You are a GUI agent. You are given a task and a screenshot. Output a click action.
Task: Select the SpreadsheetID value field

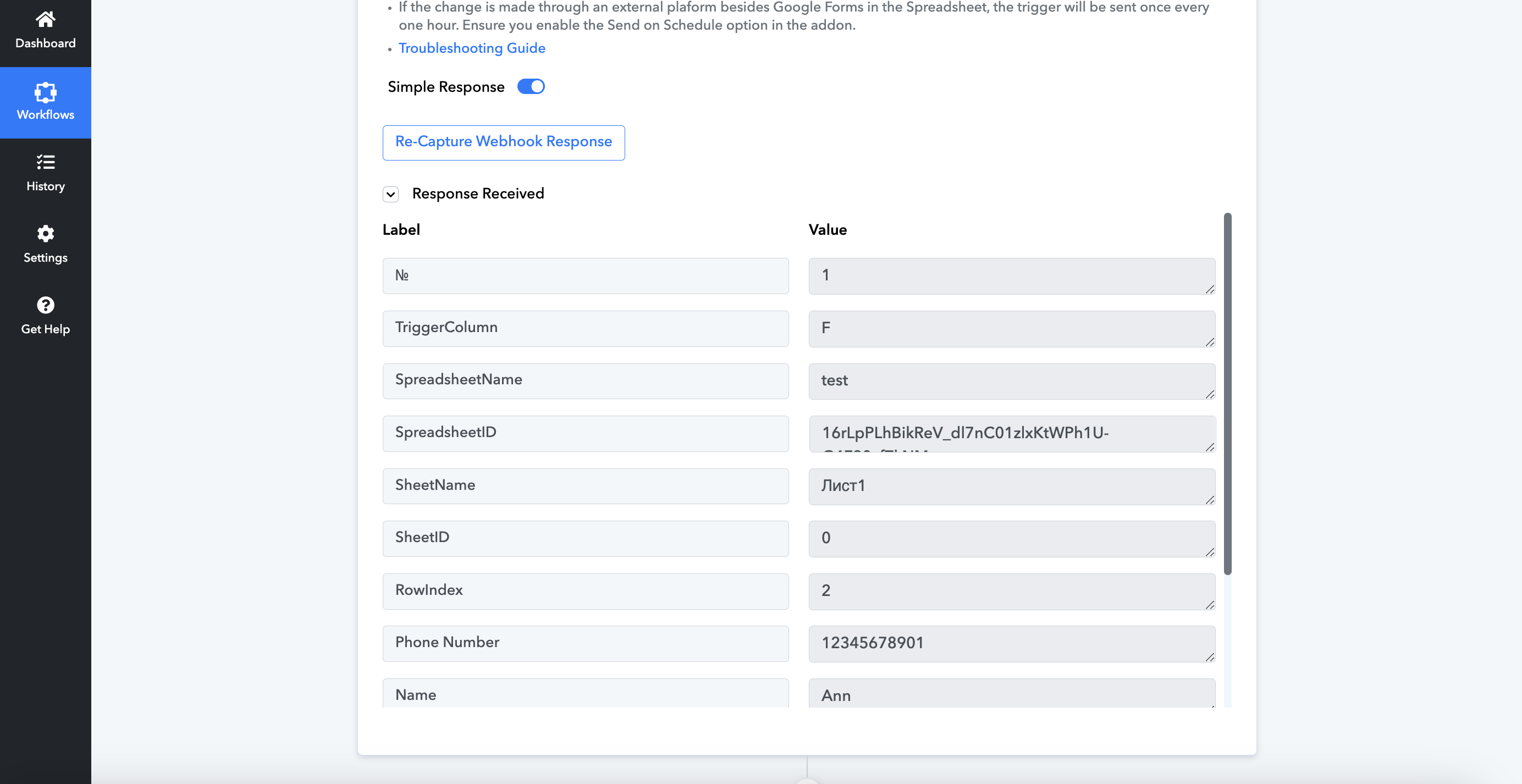coord(1011,434)
